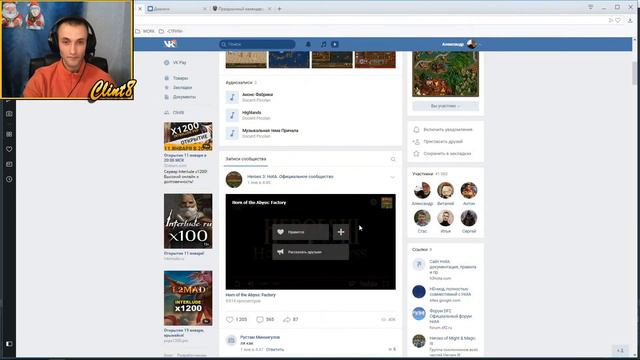Click the Вы участник dropdown button

coord(445,106)
